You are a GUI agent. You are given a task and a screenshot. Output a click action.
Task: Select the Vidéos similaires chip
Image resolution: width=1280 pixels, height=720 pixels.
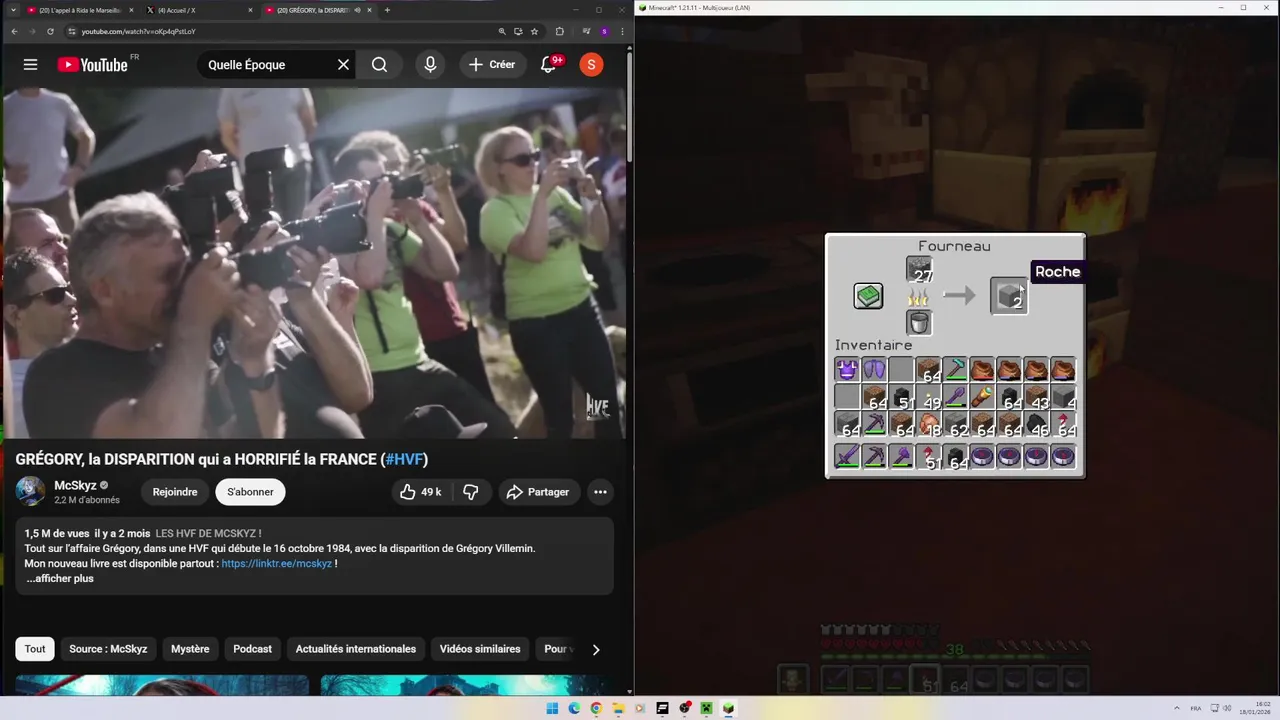[480, 649]
